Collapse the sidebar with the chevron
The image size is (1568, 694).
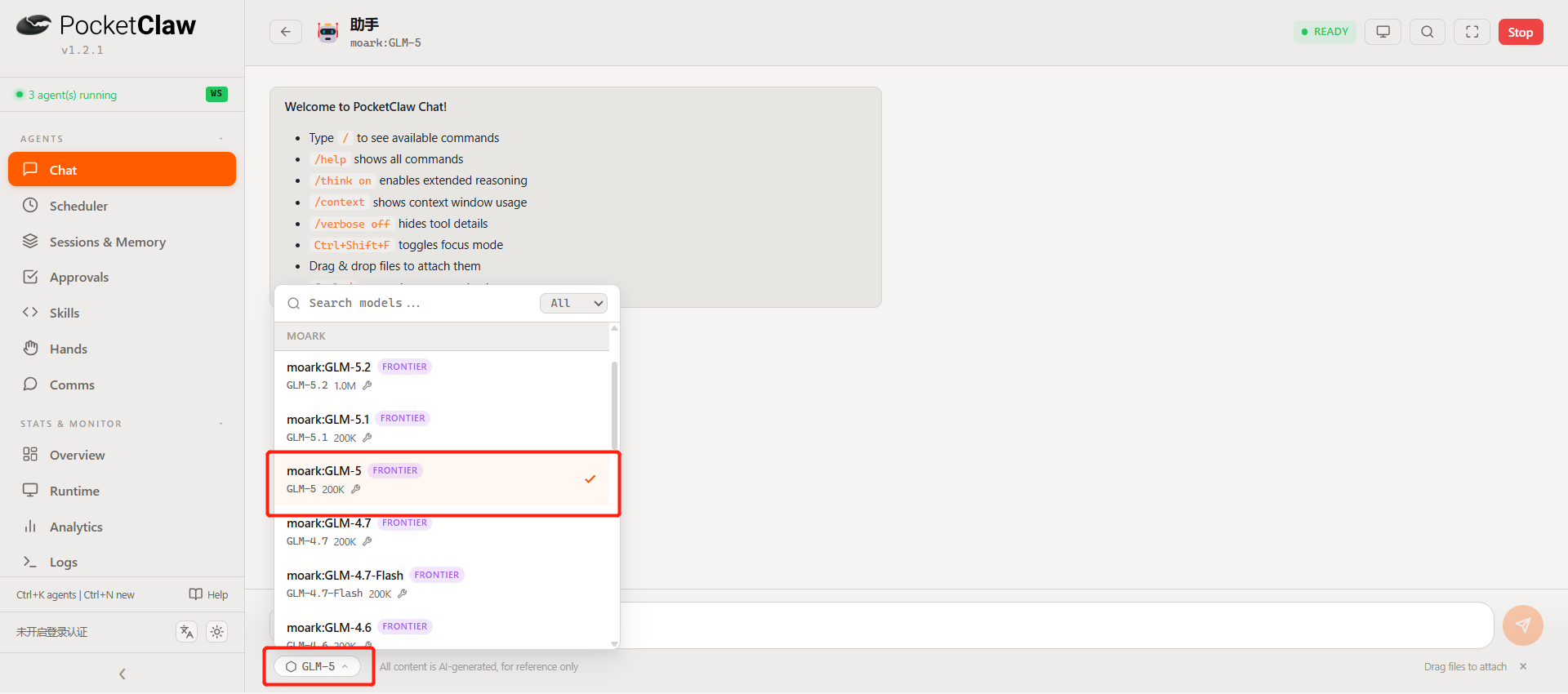pyautogui.click(x=122, y=674)
